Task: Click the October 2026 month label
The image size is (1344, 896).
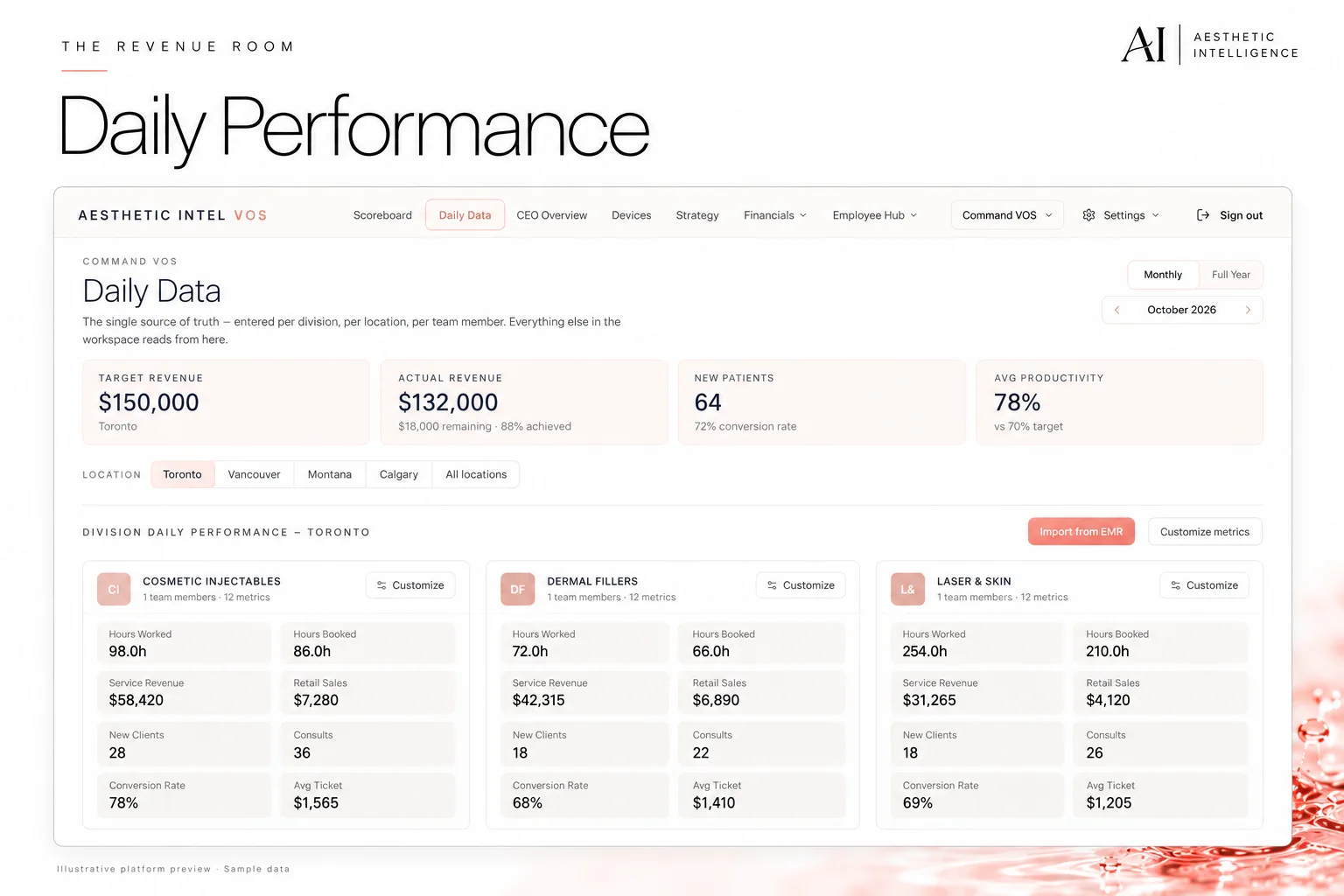Action: point(1181,310)
